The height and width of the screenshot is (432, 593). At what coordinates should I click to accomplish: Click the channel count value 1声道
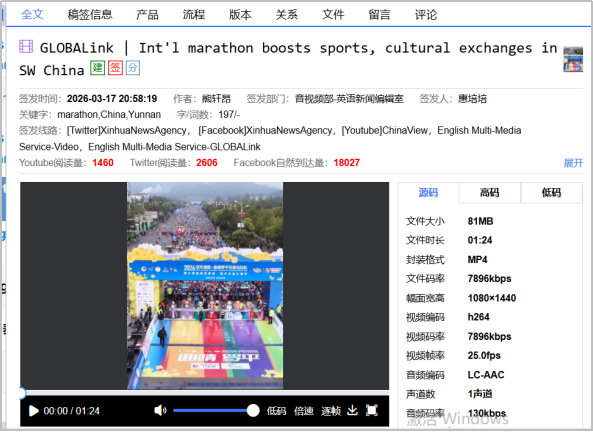(480, 394)
